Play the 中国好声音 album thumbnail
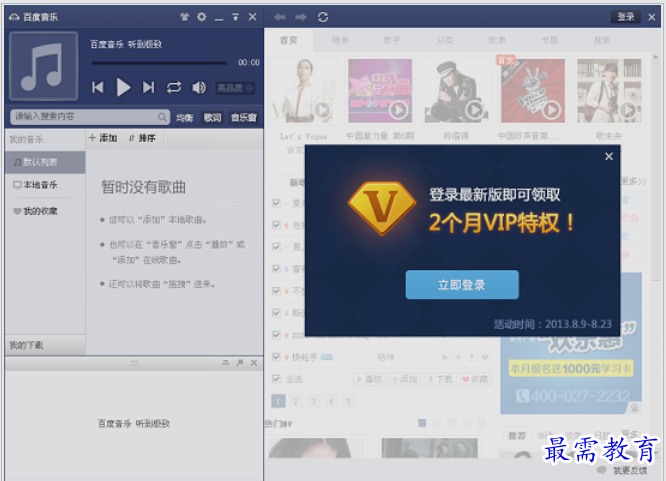The width and height of the screenshot is (666, 481). pyautogui.click(x=551, y=110)
